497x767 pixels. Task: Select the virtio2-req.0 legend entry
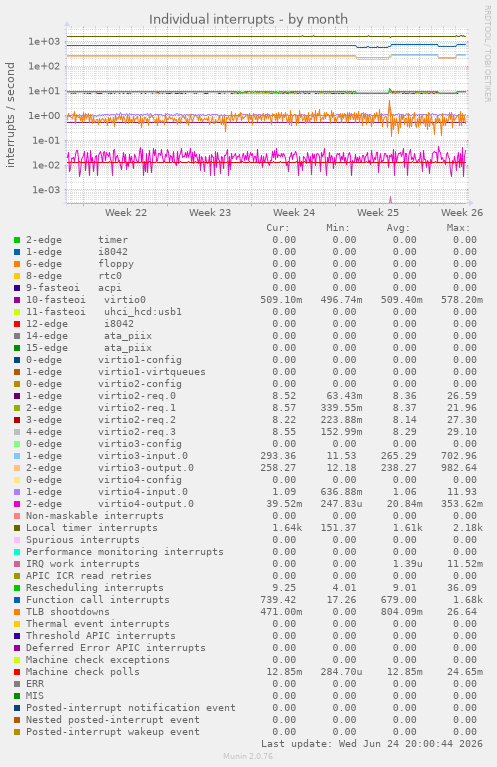(x=101, y=396)
